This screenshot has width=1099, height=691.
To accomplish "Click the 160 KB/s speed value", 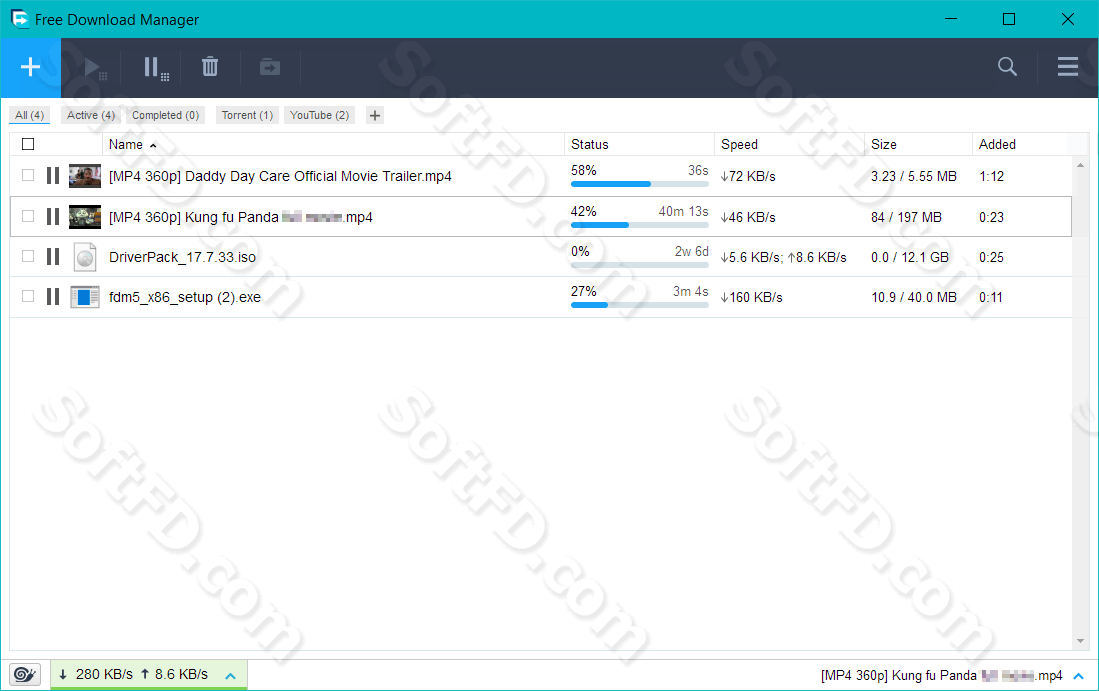I will (751, 297).
